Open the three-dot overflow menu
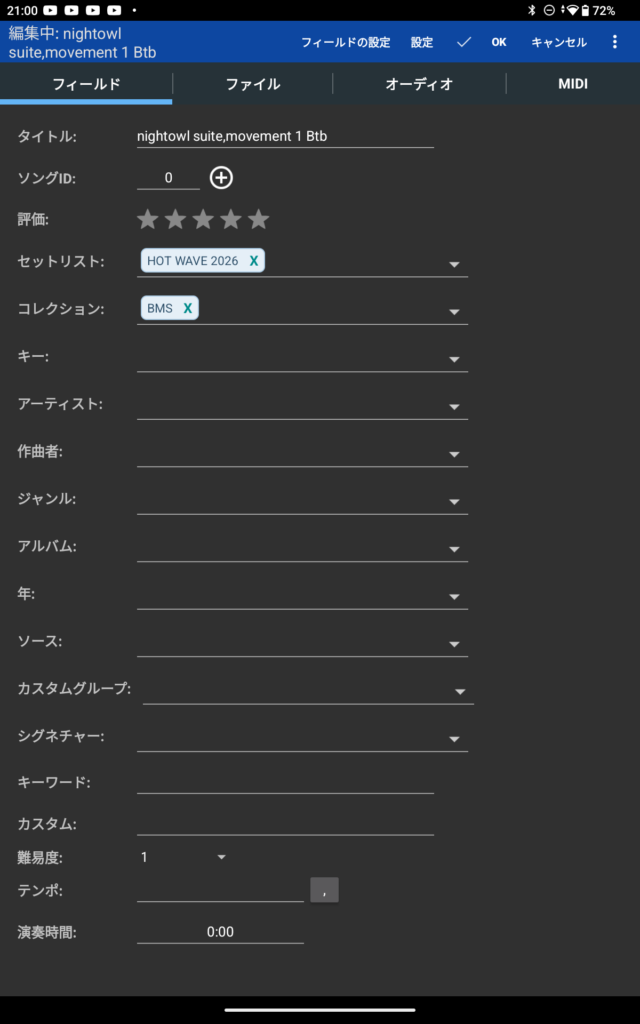 tap(615, 42)
